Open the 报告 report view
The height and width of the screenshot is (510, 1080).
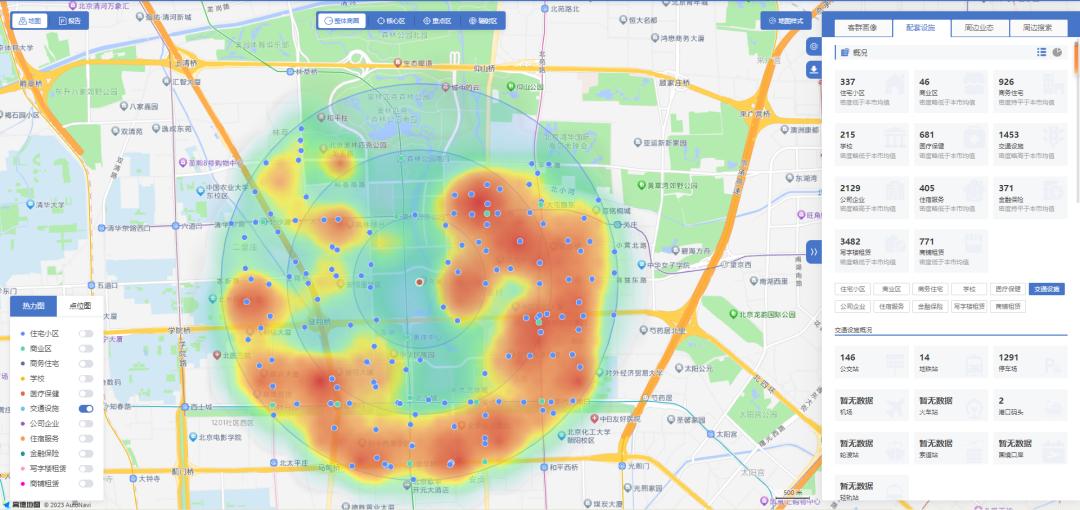click(70, 21)
